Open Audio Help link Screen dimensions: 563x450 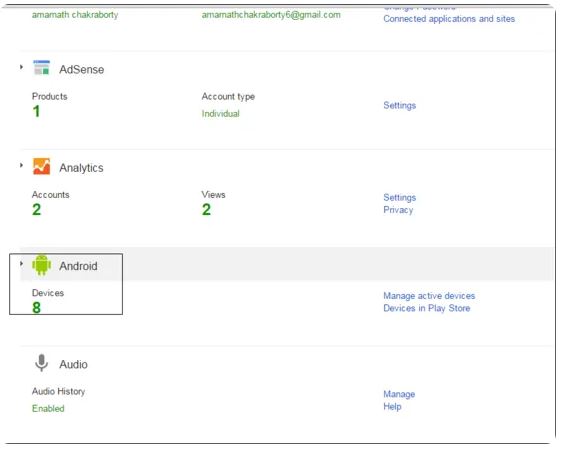pyautogui.click(x=392, y=407)
